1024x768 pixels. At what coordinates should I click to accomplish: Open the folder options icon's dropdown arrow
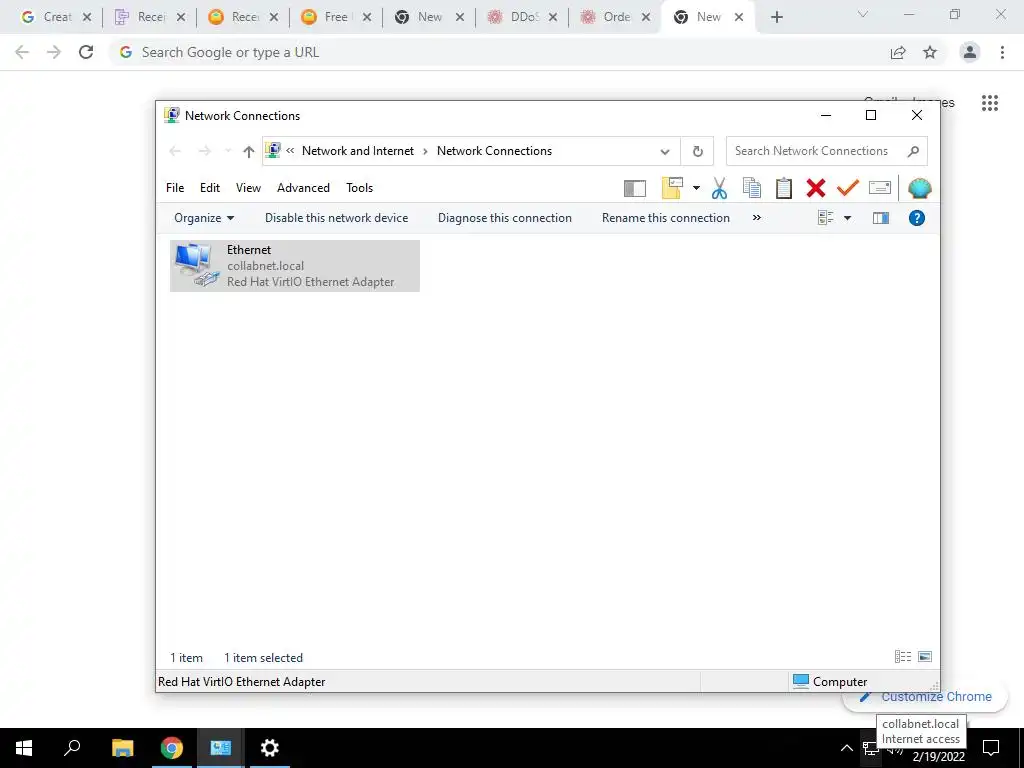[x=696, y=188]
